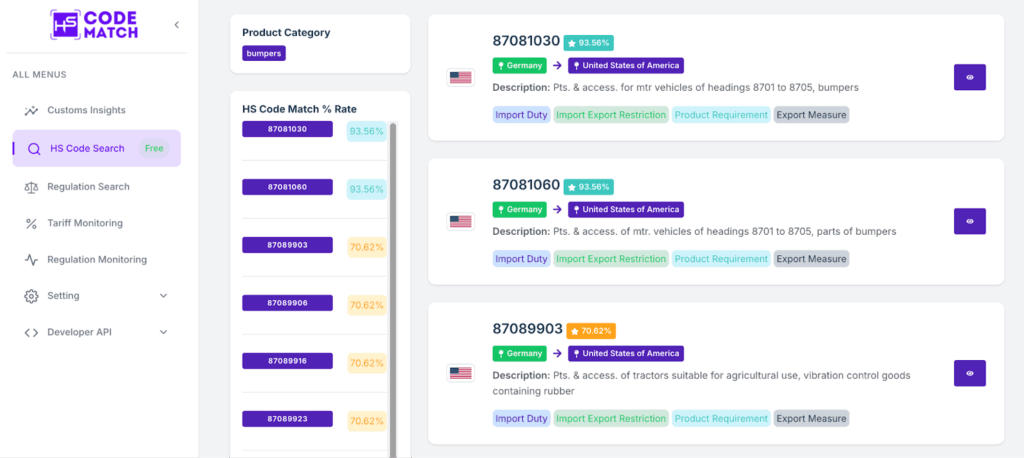The image size is (1024, 458).
Task: Open Regulation Search menu item
Action: [88, 187]
